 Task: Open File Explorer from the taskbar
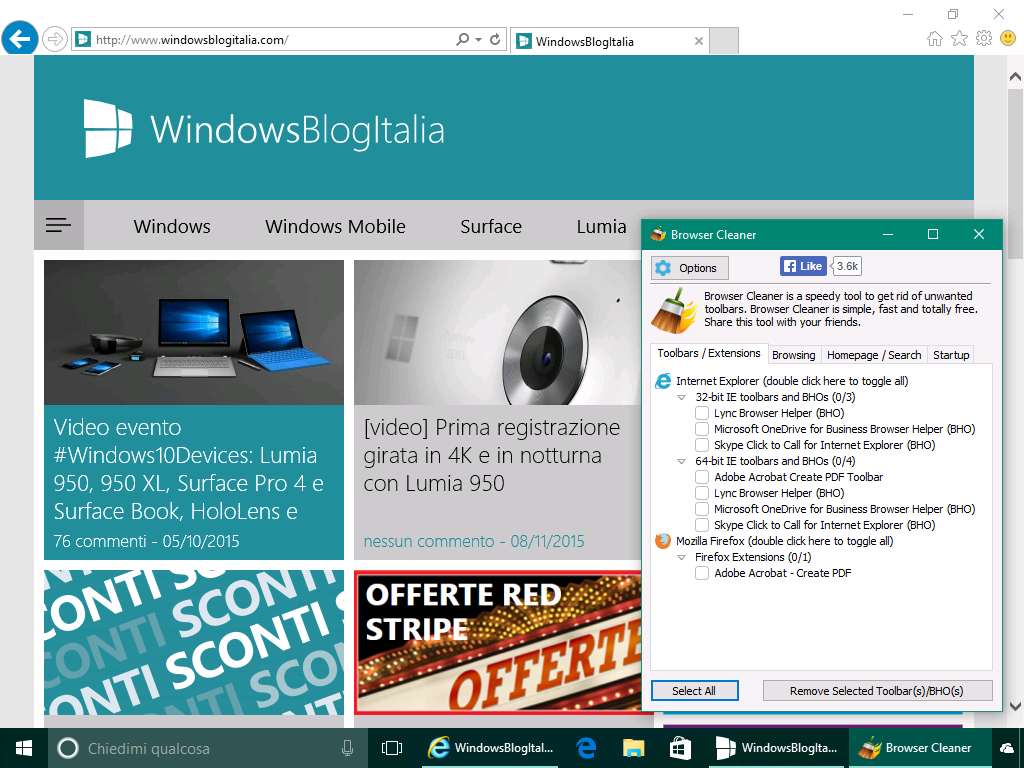[633, 748]
